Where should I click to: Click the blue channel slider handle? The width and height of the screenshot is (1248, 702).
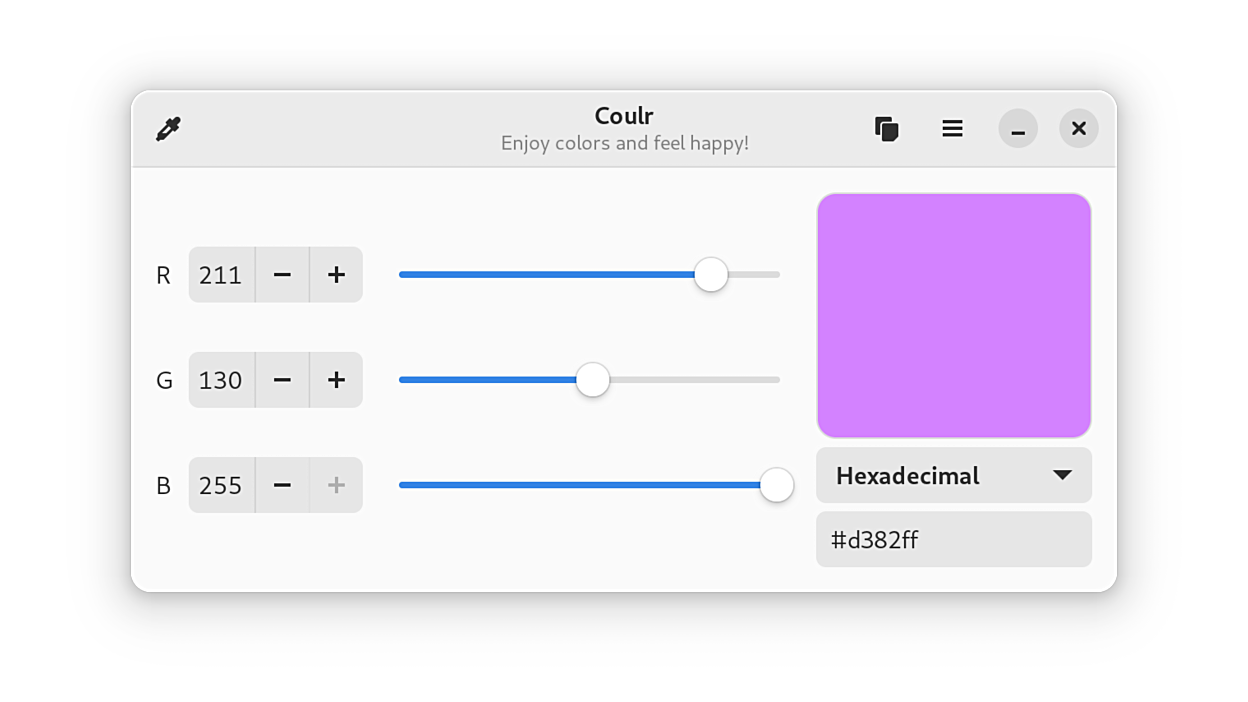[777, 485]
